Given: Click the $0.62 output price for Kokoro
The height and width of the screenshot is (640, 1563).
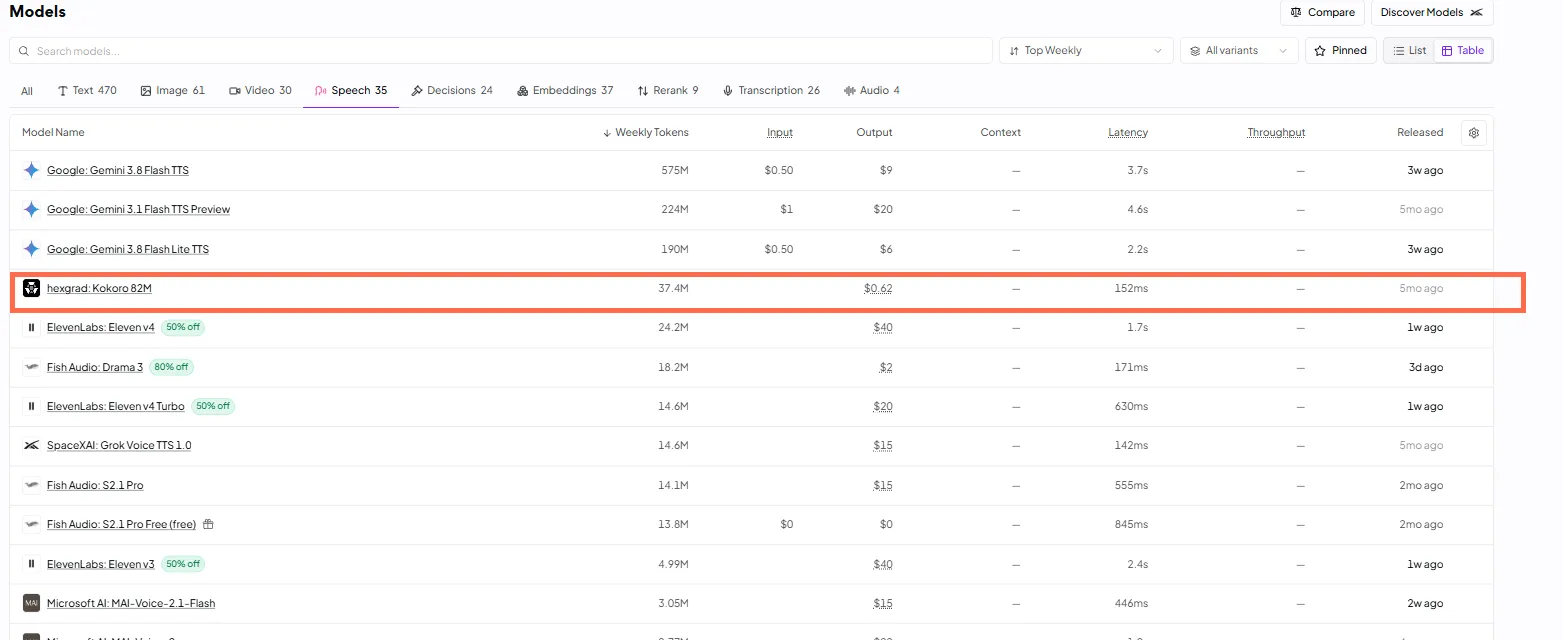Looking at the screenshot, I should pyautogui.click(x=878, y=288).
